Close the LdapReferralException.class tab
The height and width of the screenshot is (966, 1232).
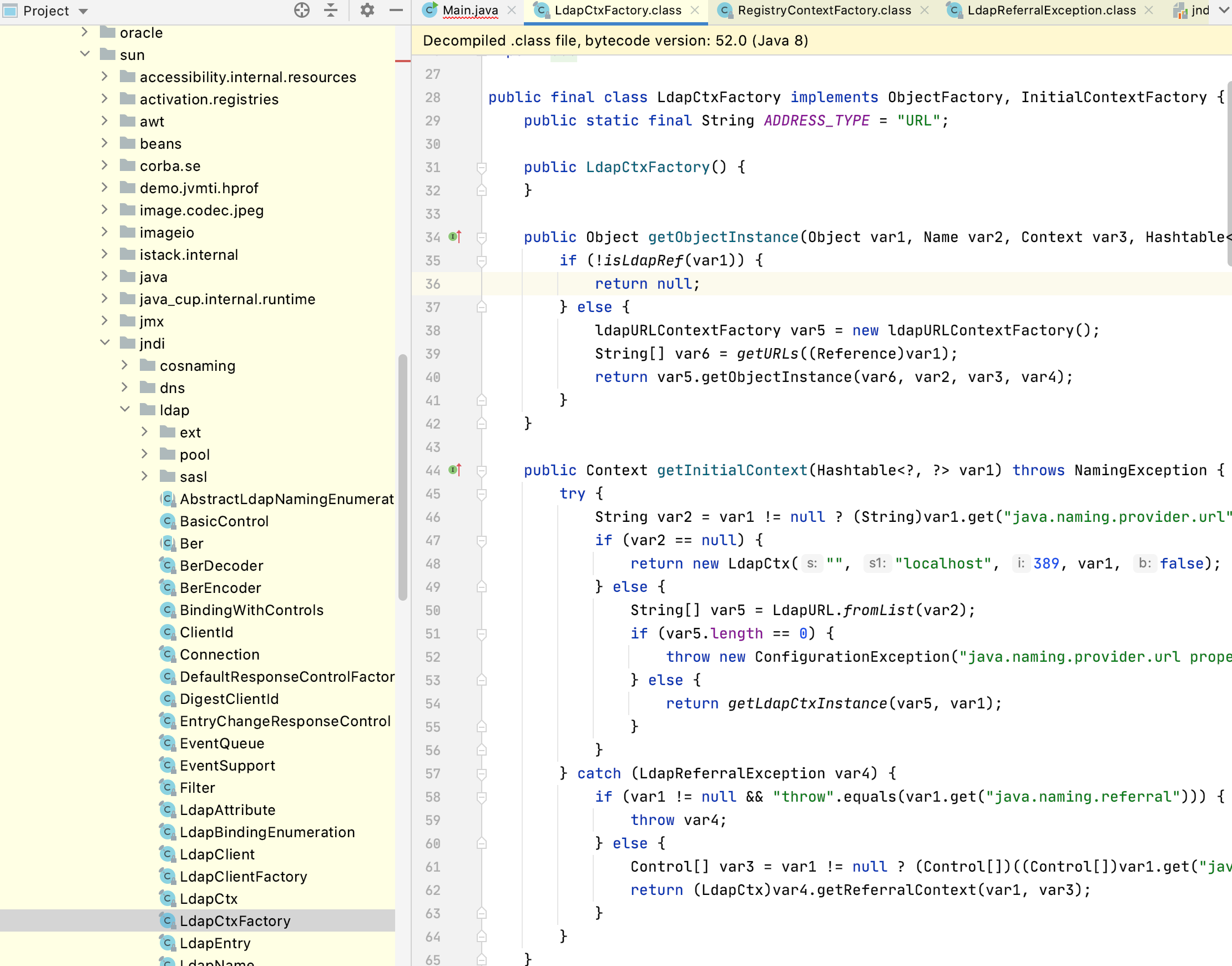tap(1149, 10)
